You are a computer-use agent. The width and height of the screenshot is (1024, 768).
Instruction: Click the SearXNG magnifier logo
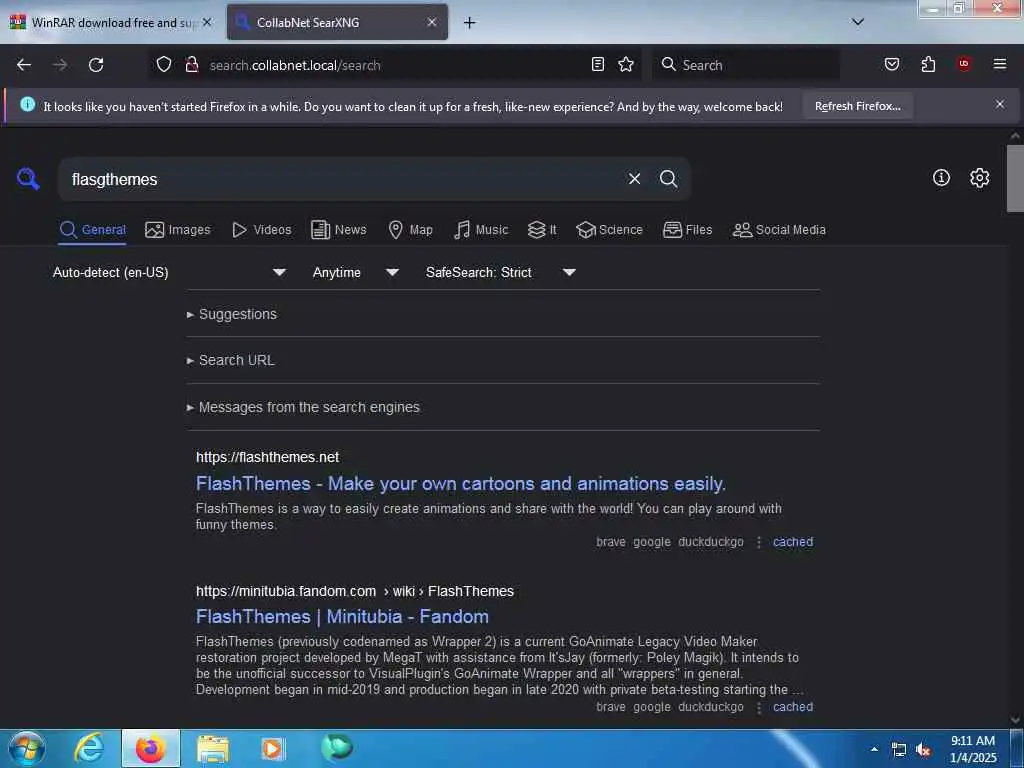(28, 178)
